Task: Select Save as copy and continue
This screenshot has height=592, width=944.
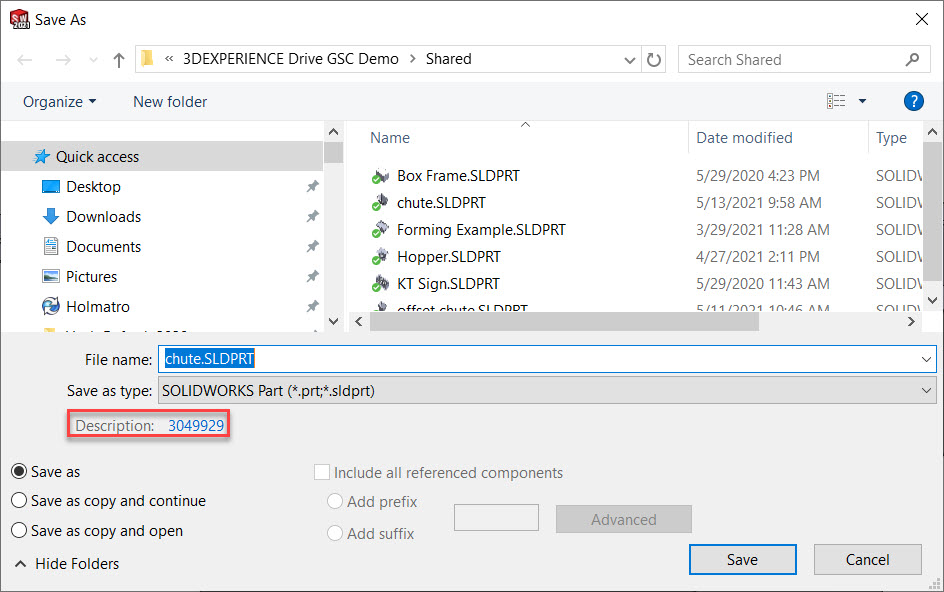Action: point(19,500)
